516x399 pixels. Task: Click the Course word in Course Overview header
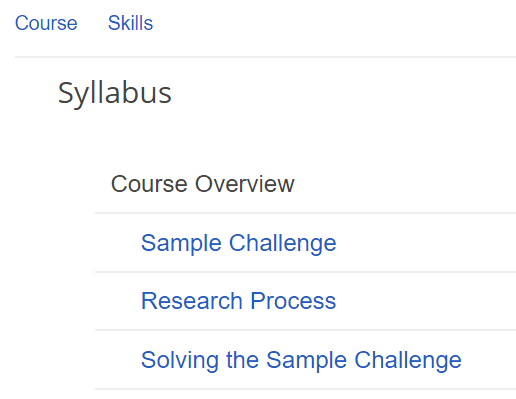coord(149,184)
